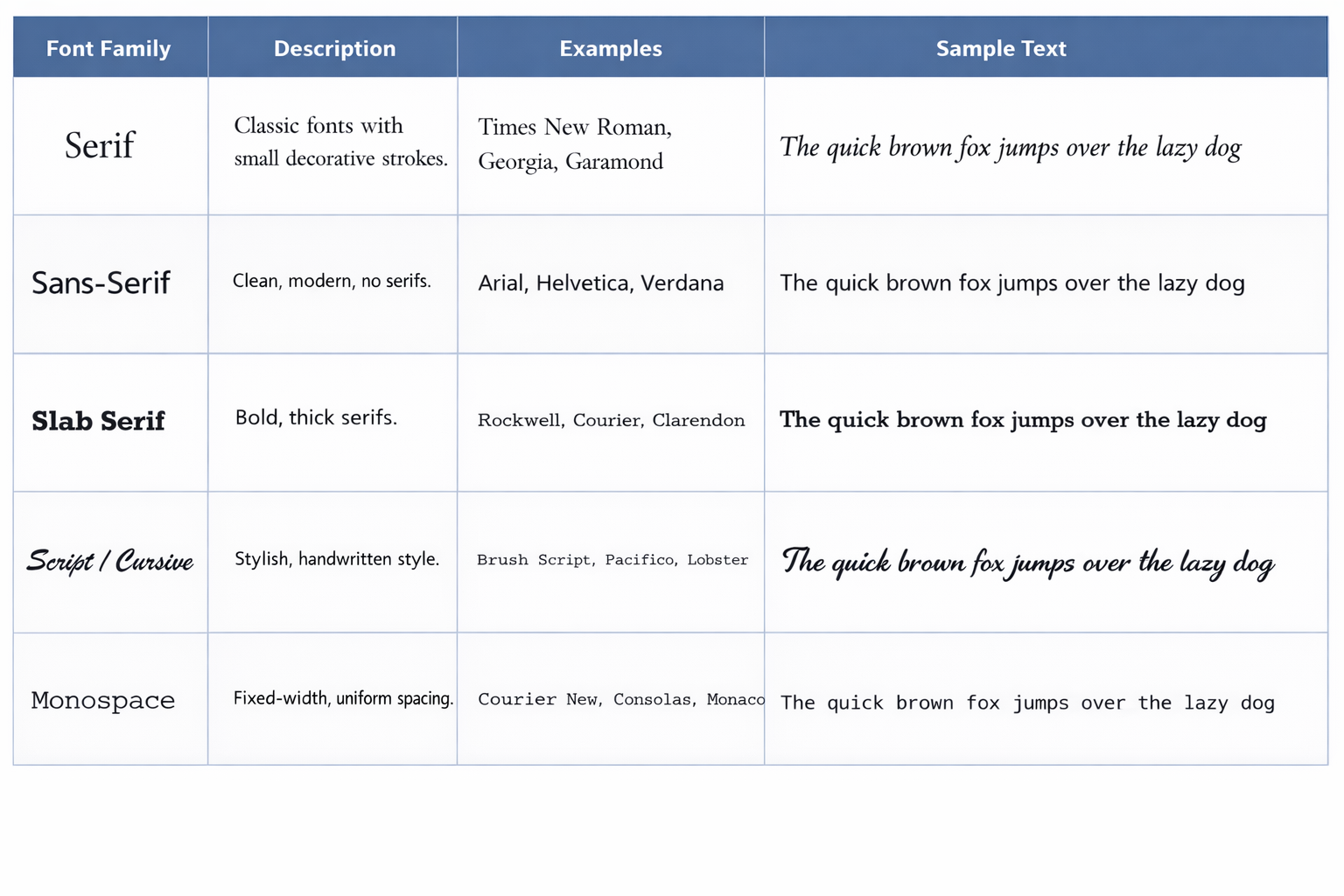
Task: Select the Examples column header
Action: [x=610, y=48]
